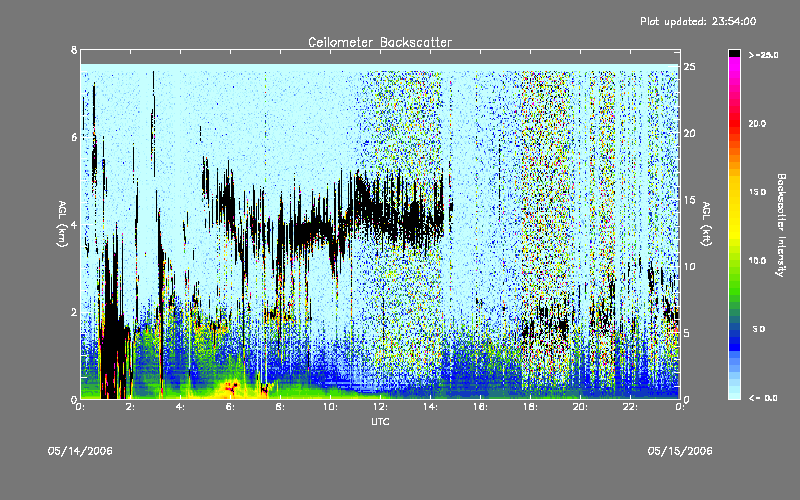Click the '<= 0.0' colorbar minimum label
The image size is (800, 500).
763,397
